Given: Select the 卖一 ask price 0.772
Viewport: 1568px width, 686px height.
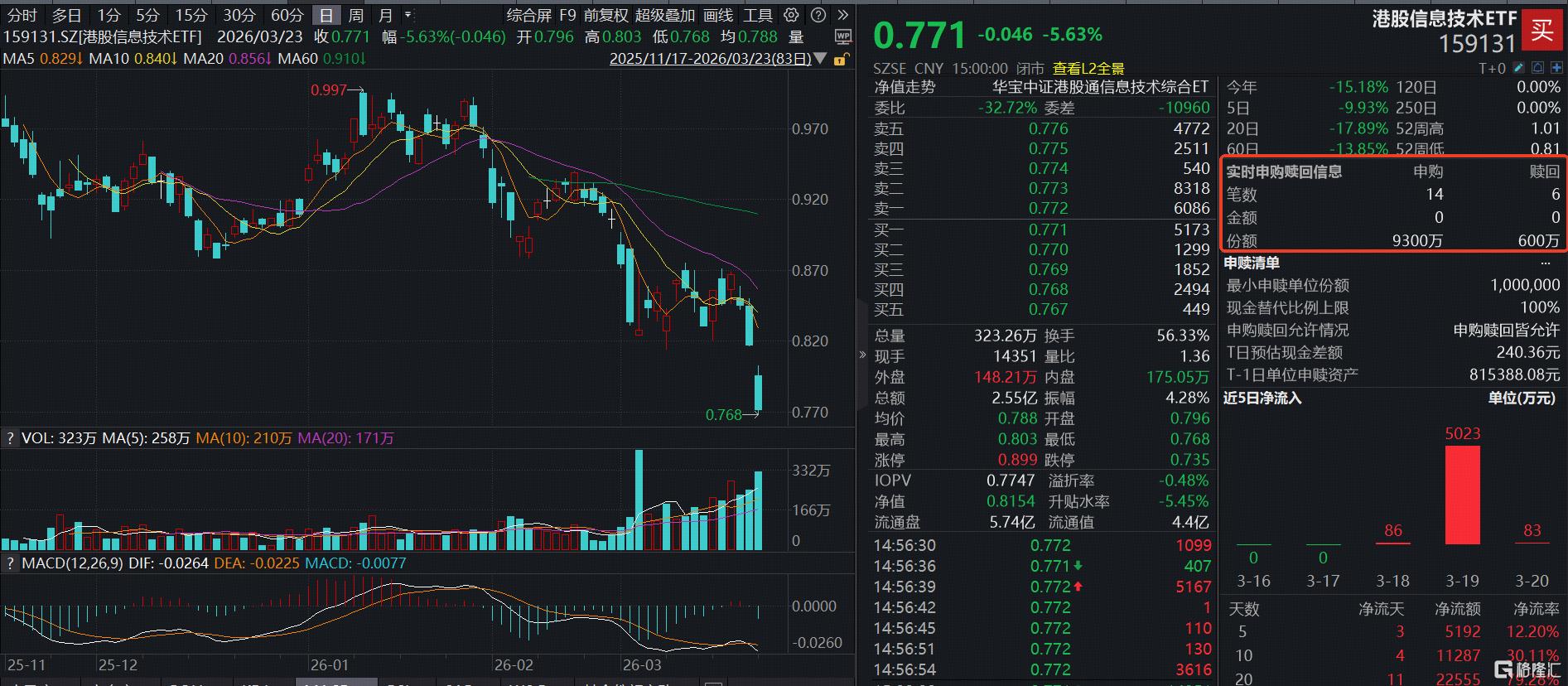Looking at the screenshot, I should [1049, 208].
